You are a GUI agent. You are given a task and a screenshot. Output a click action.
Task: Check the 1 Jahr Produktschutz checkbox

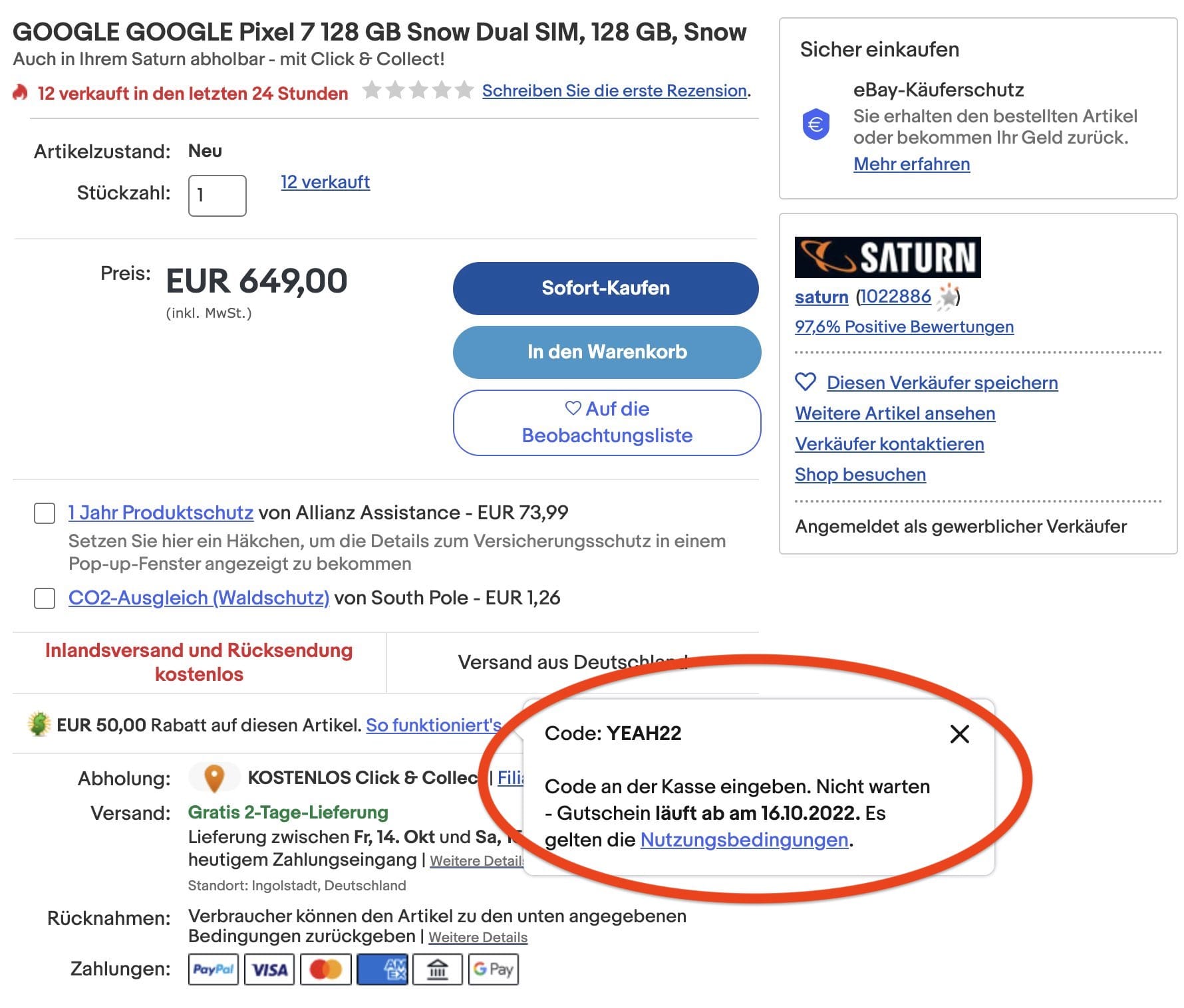(x=45, y=513)
